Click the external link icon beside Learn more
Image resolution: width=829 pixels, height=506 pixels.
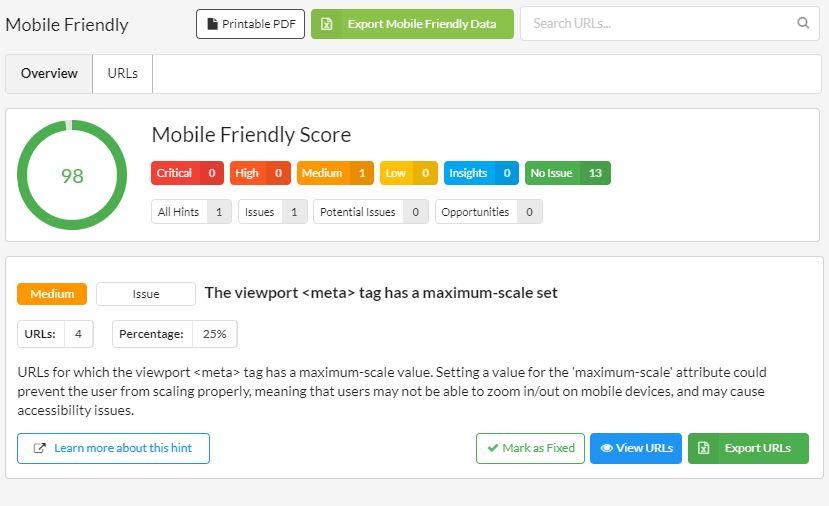pos(40,448)
